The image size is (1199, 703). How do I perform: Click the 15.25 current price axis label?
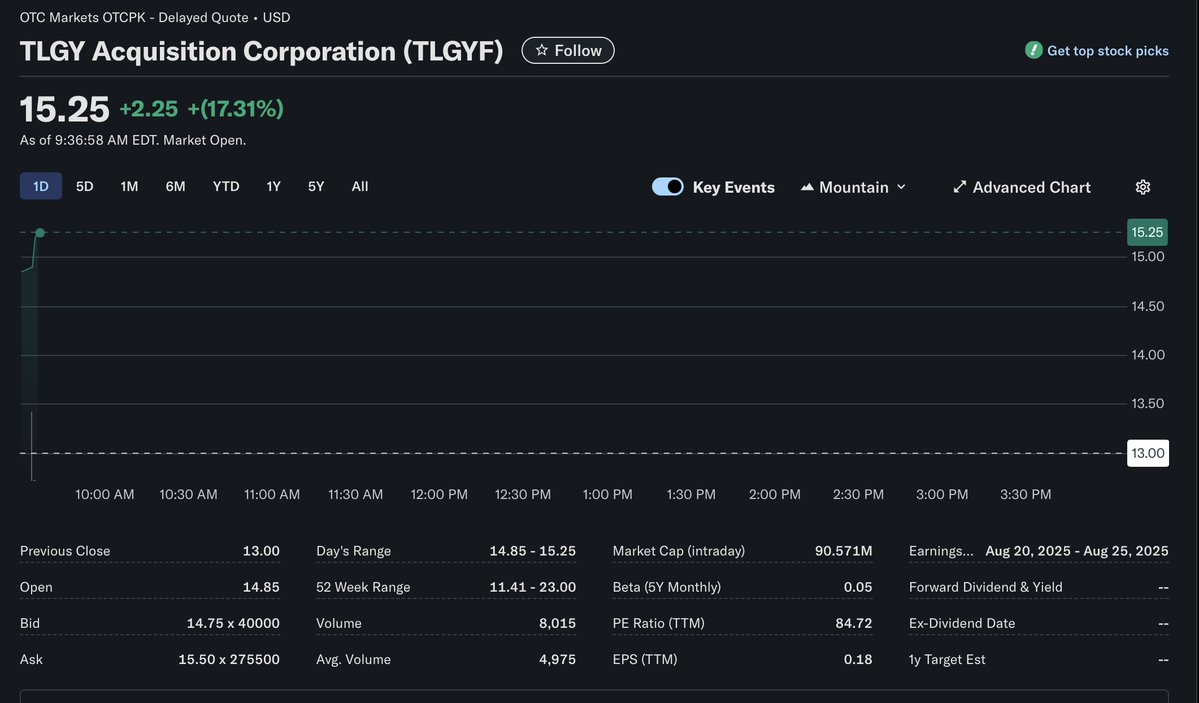[1147, 233]
